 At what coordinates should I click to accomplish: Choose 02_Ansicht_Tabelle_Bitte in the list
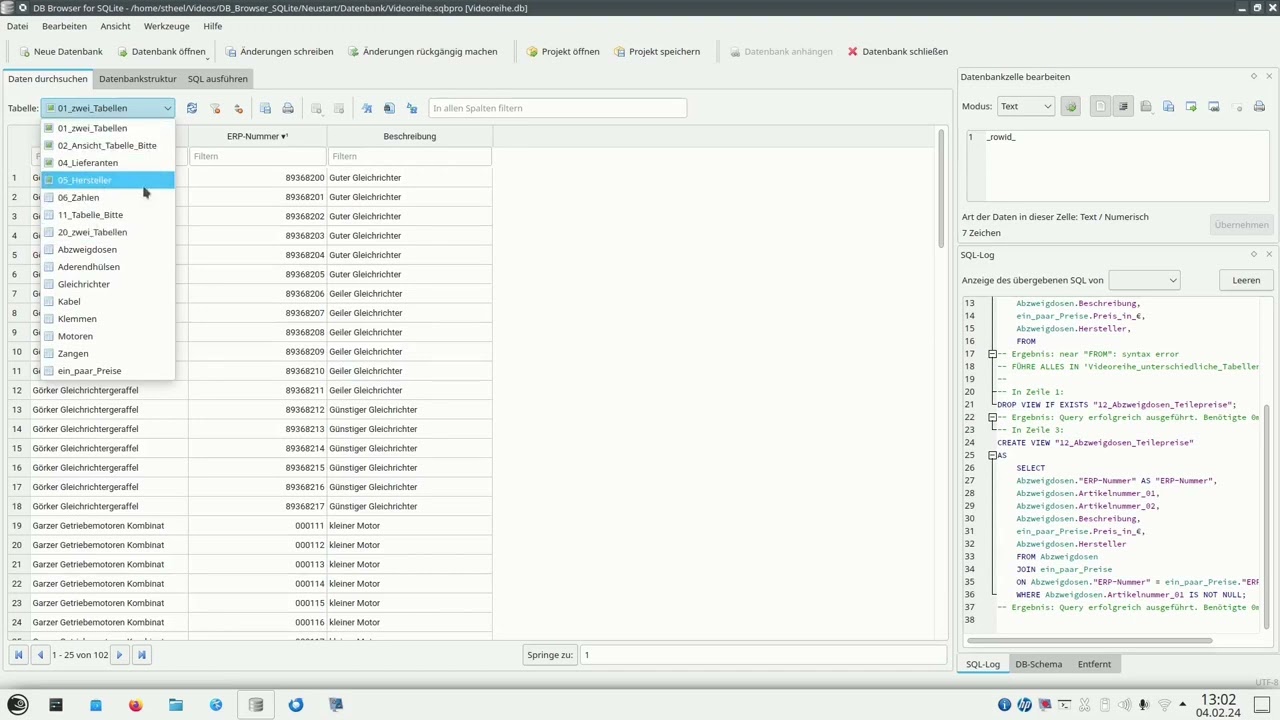pos(108,145)
